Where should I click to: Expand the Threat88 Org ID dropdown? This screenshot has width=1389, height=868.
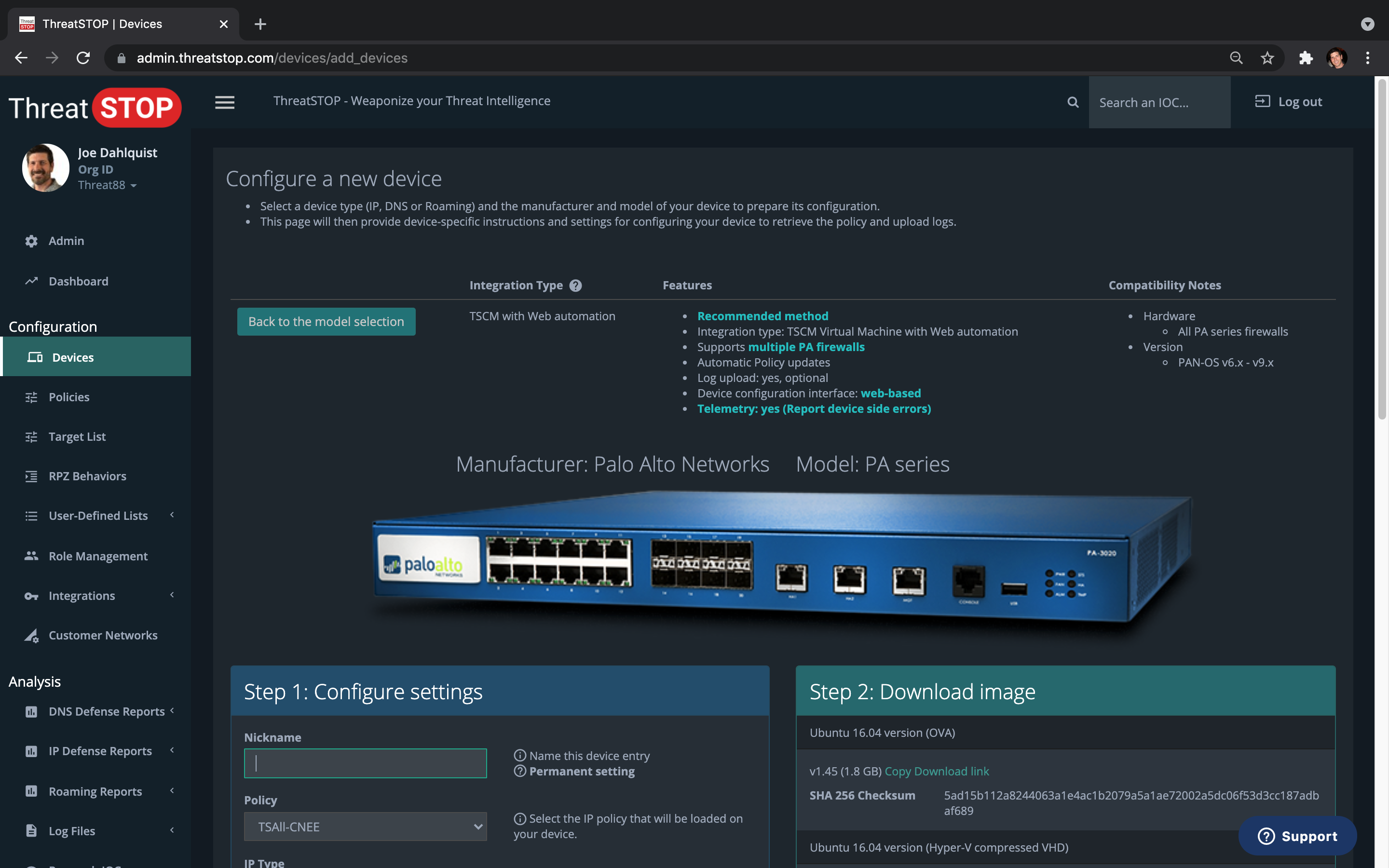coord(108,185)
